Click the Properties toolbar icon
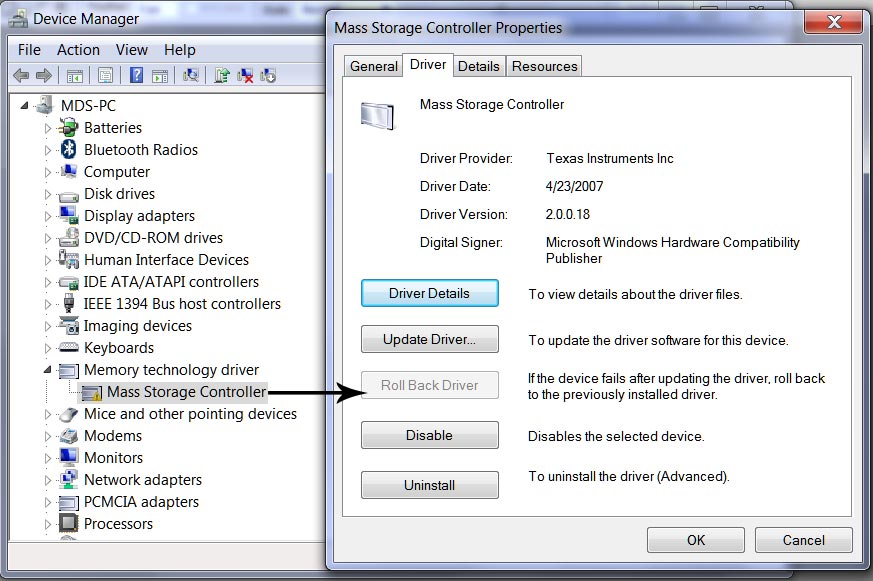 coord(104,75)
